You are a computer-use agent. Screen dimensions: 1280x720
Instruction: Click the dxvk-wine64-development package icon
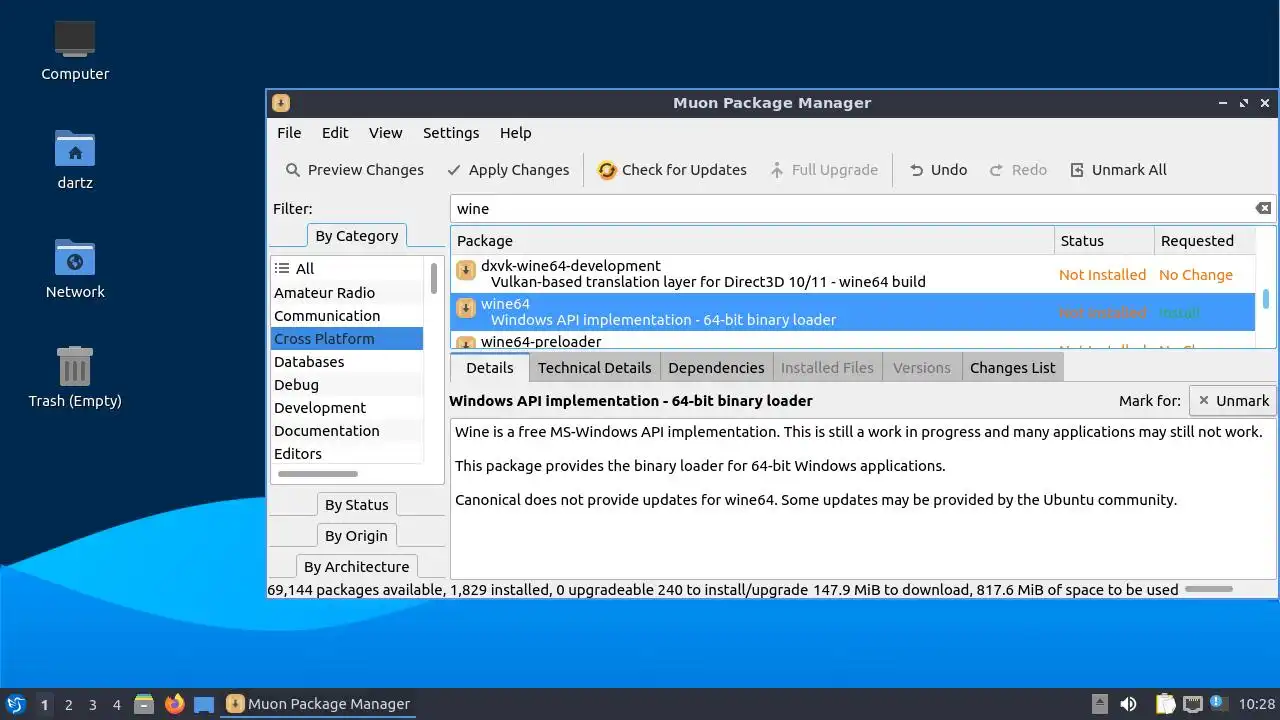pos(465,270)
